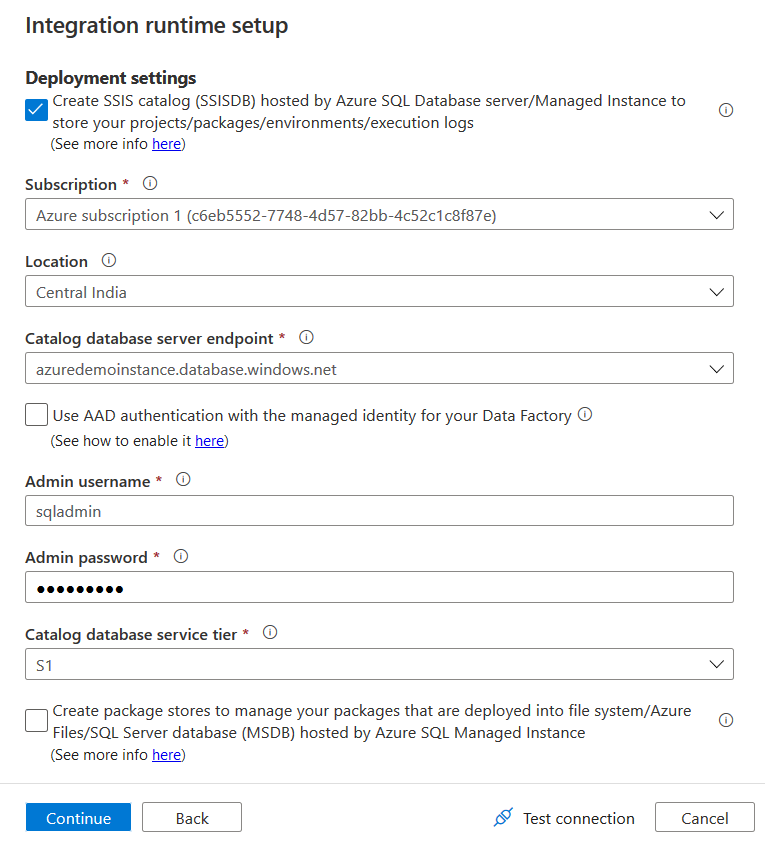
Task: Click info icon beside Create SSIS catalog option
Action: pyautogui.click(x=726, y=110)
